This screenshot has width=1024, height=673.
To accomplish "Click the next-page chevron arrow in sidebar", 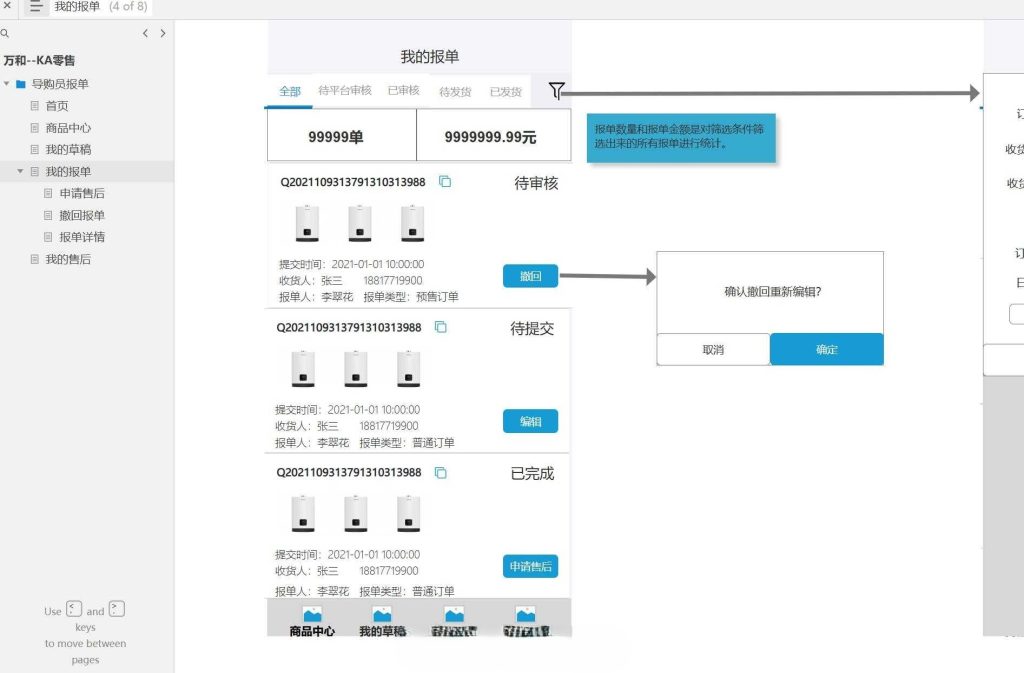I will pos(163,33).
